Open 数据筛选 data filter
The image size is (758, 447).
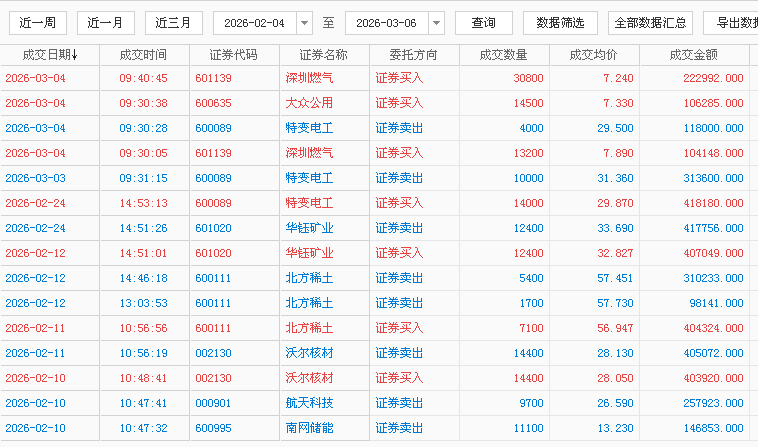point(560,23)
